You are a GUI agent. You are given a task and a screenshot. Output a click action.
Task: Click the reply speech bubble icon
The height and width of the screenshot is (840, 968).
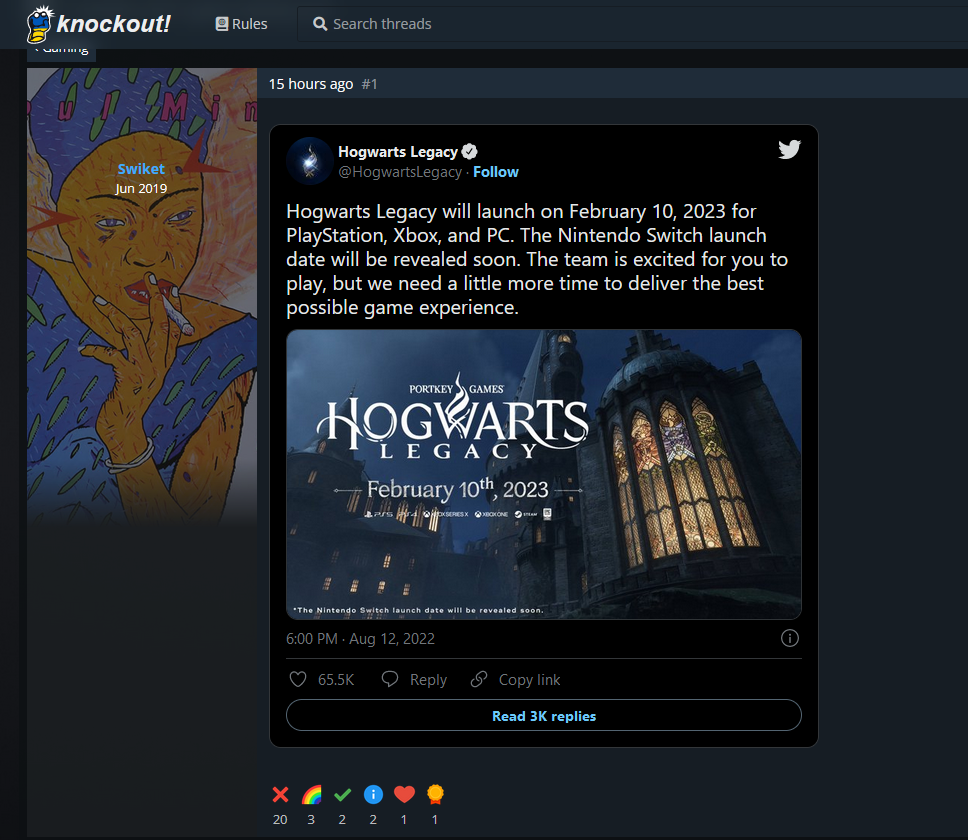(390, 680)
